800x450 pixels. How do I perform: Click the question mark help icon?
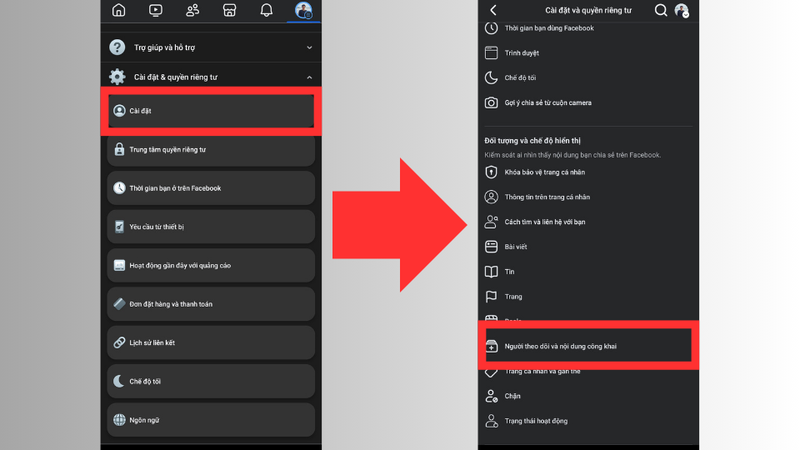pyautogui.click(x=117, y=47)
